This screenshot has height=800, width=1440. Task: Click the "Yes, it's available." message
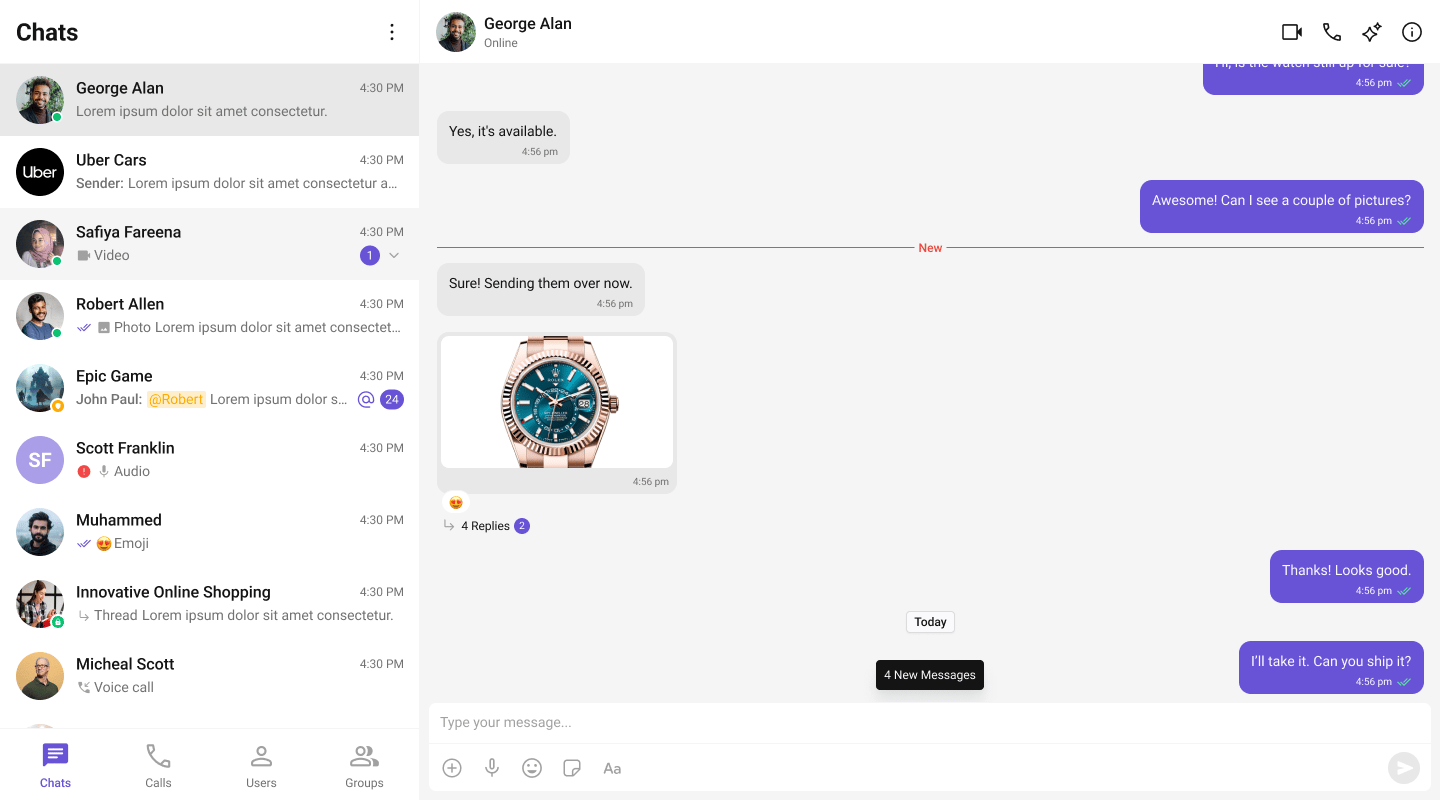503,138
